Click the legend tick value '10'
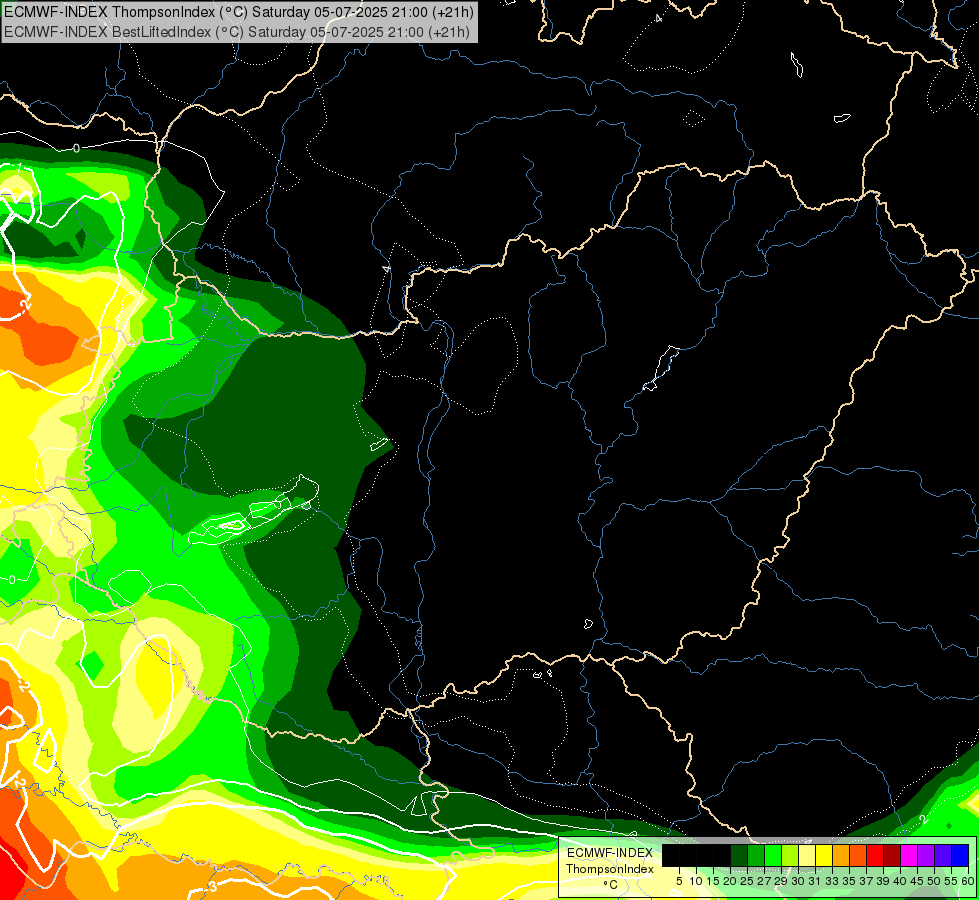This screenshot has width=979, height=900. [x=696, y=881]
